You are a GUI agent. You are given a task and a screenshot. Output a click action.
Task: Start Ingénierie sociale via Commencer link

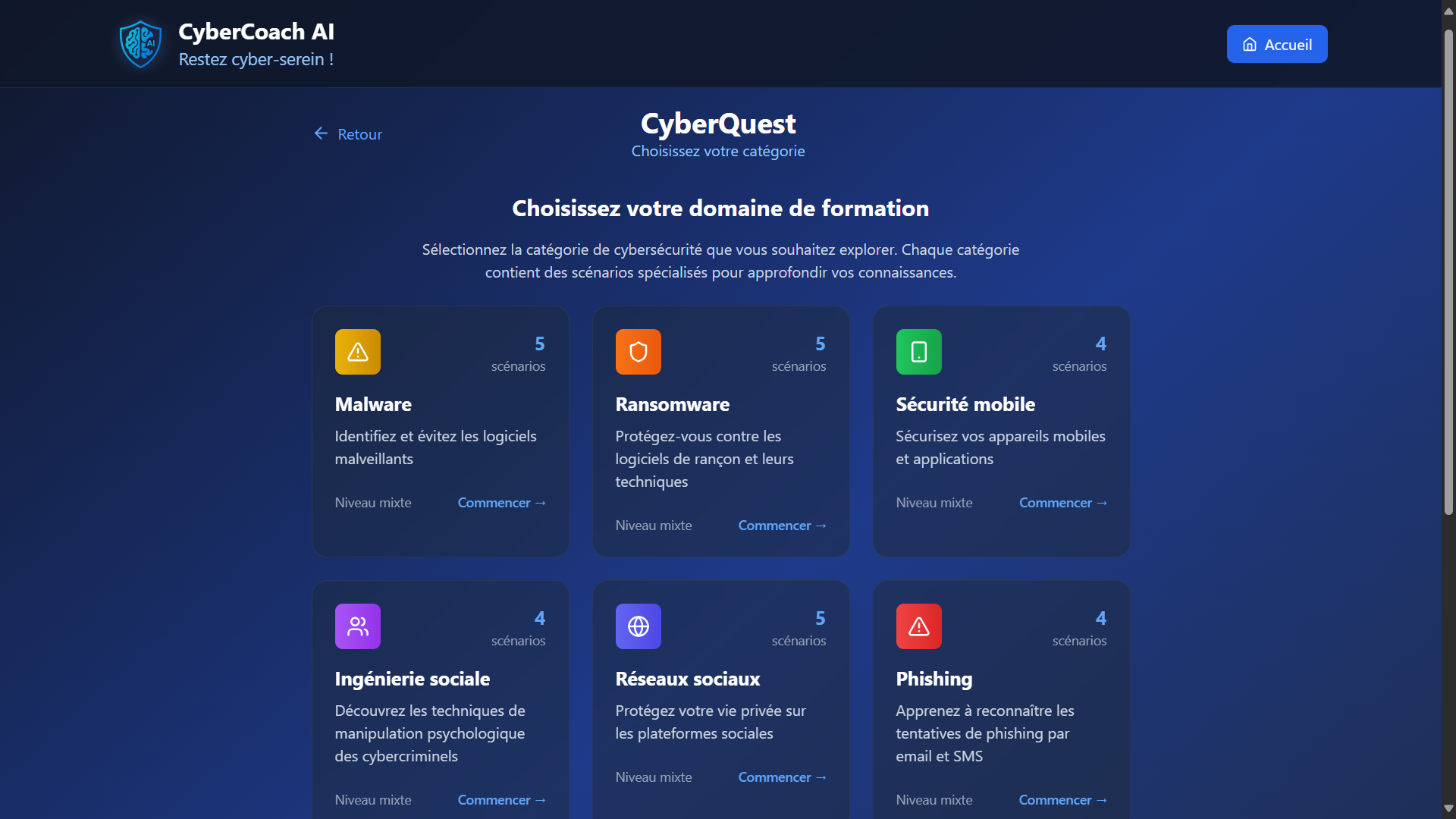tap(501, 800)
